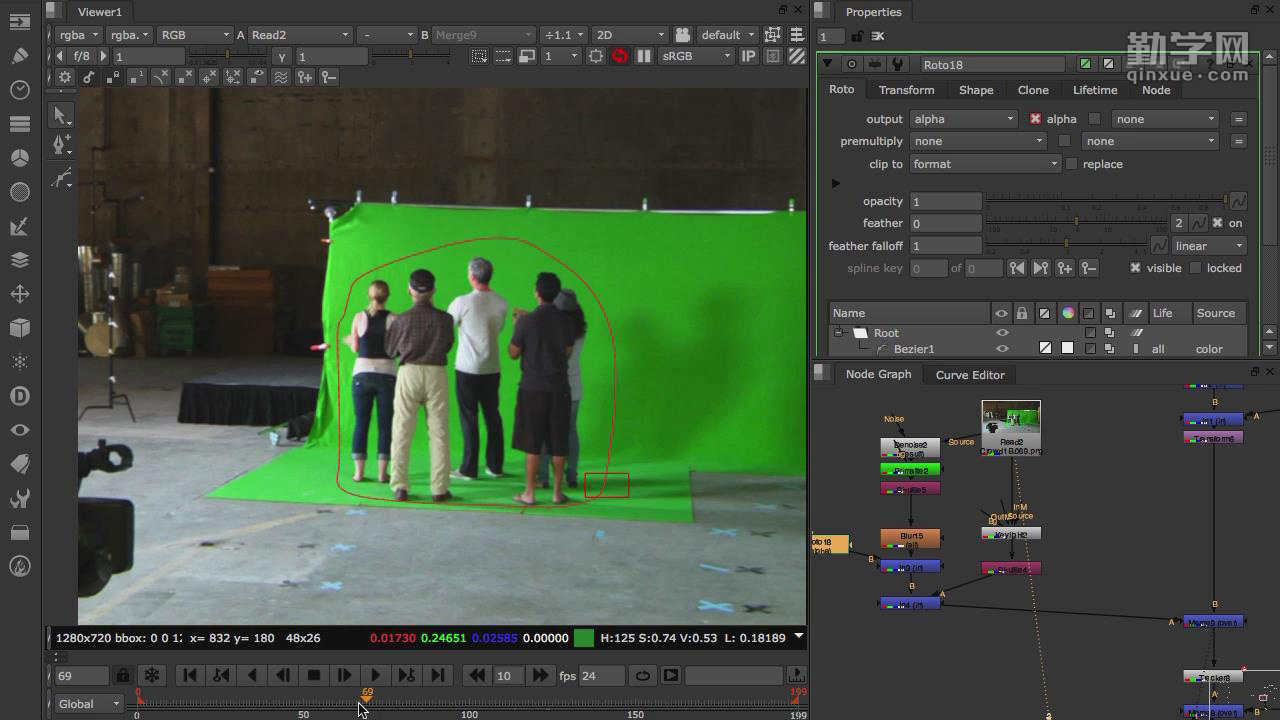Screen dimensions: 1280x720
Task: Open the clip to format dropdown
Action: click(984, 164)
